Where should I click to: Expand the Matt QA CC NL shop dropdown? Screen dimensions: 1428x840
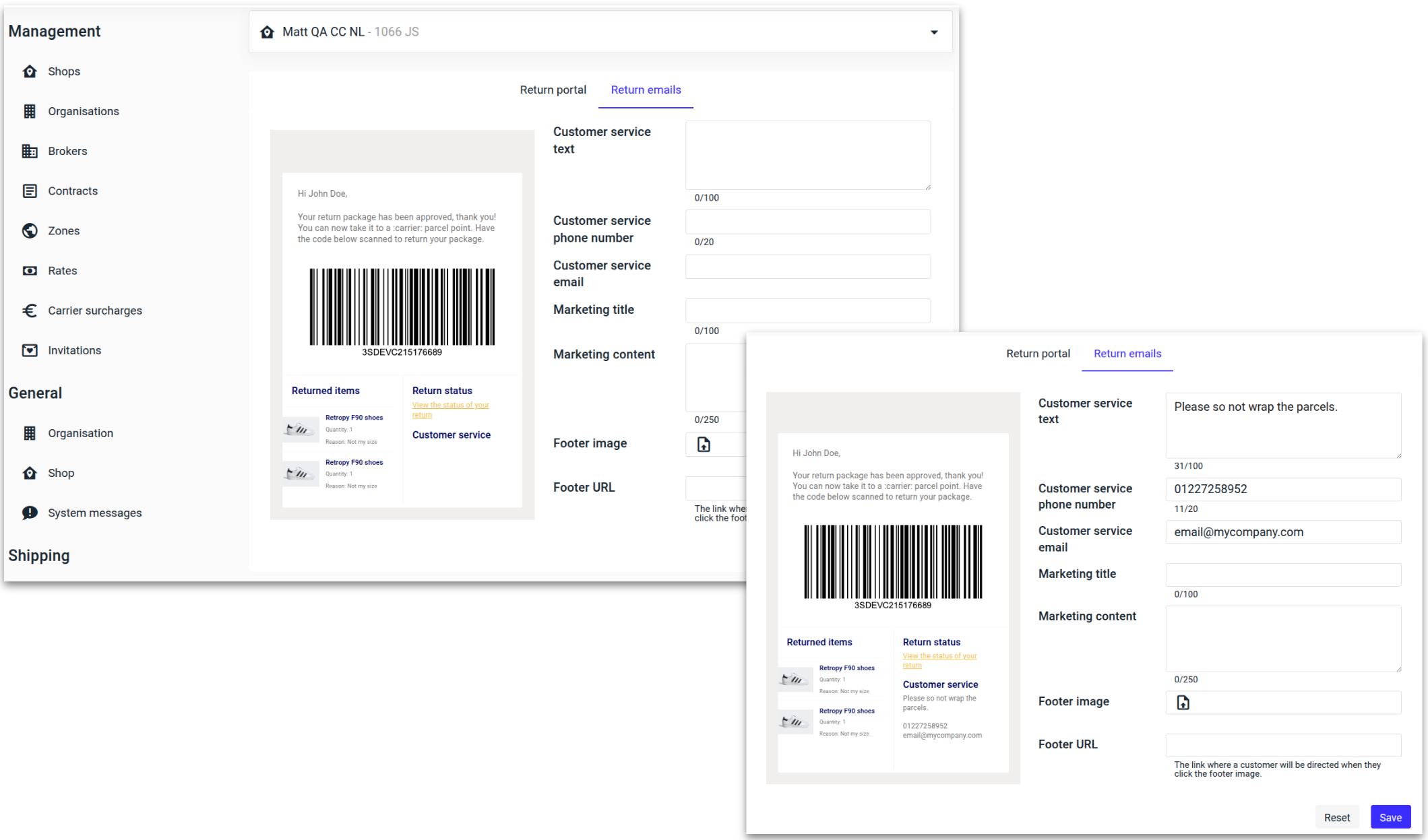click(x=933, y=32)
